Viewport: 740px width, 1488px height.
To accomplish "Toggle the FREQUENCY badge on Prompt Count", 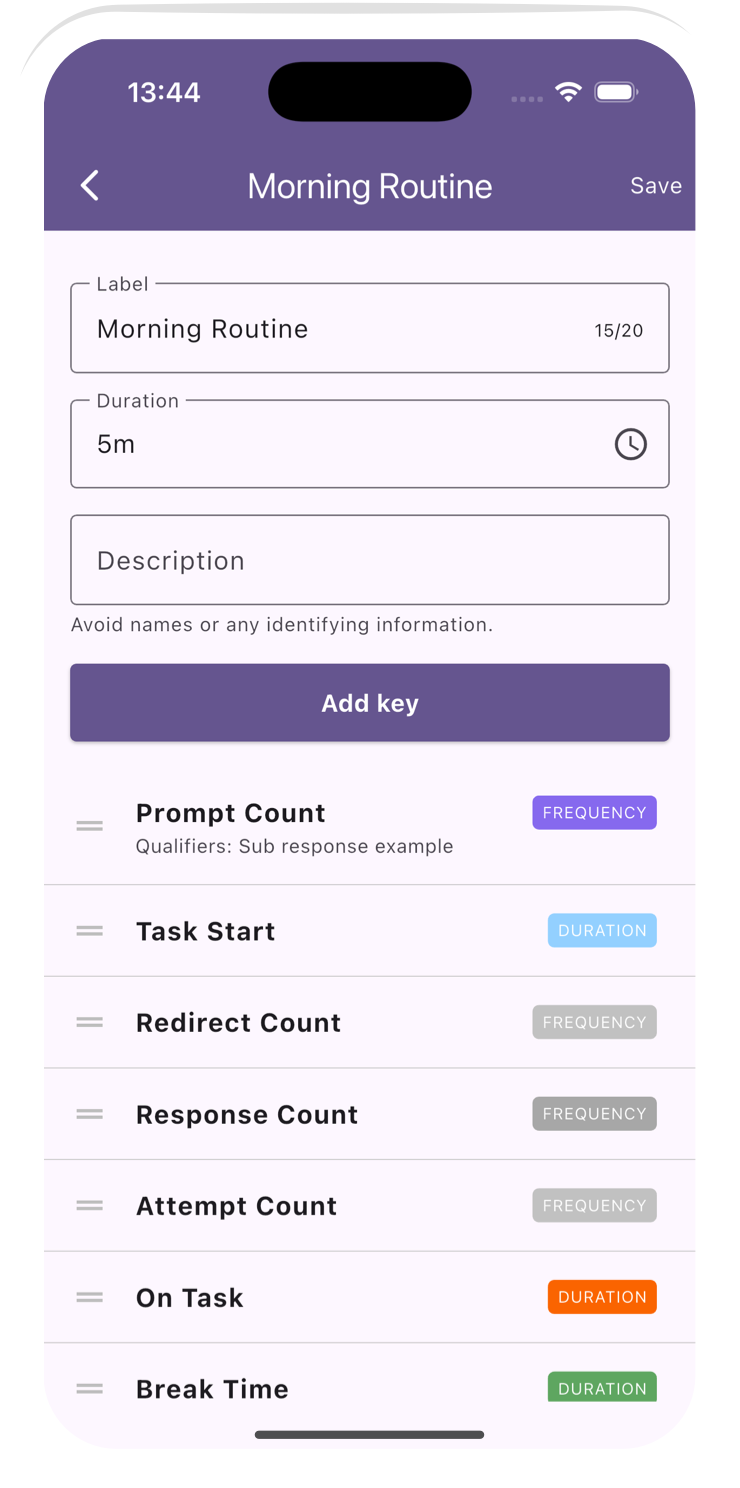I will (594, 812).
